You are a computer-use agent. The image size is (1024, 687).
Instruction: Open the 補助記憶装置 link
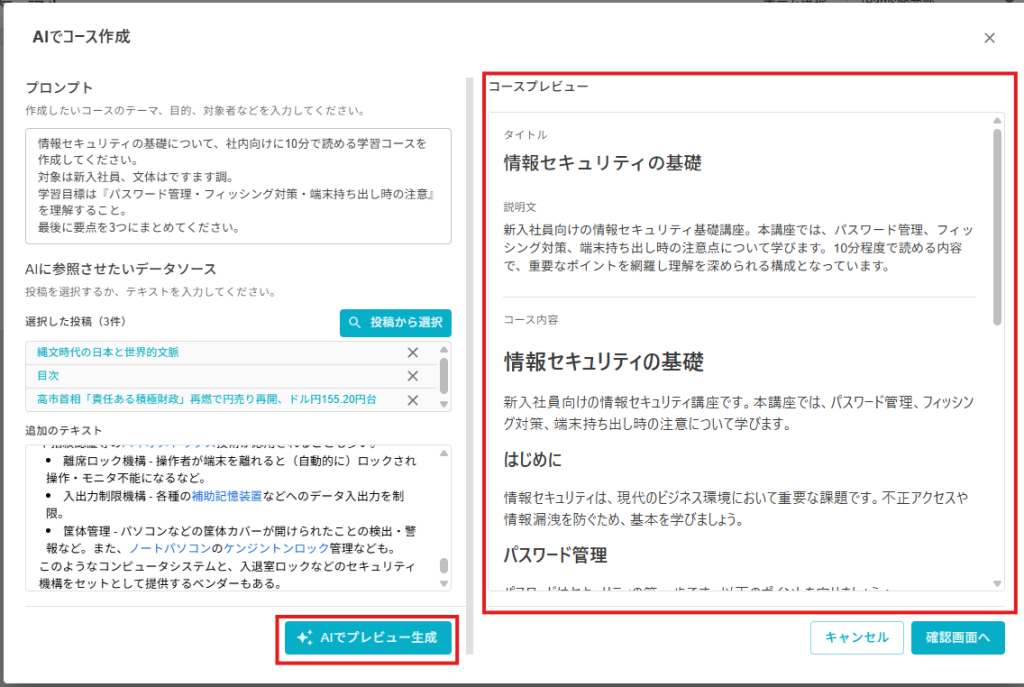pyautogui.click(x=228, y=495)
